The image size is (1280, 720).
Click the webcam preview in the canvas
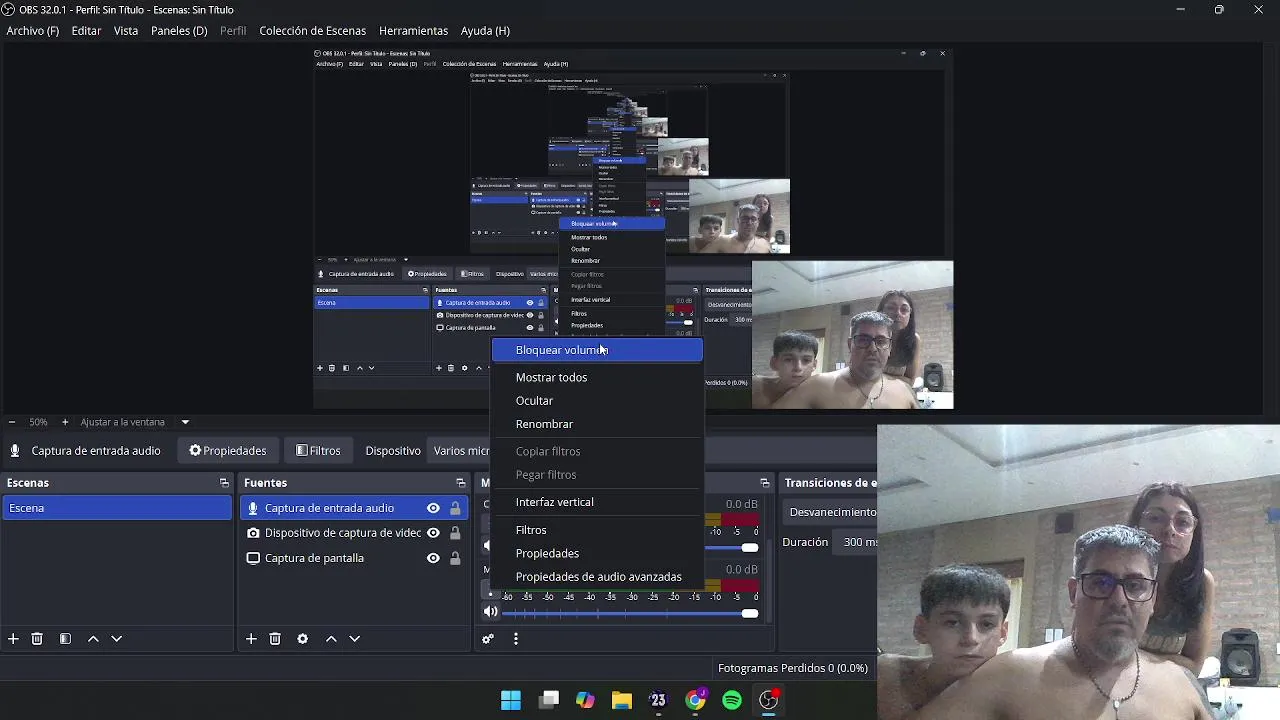(x=852, y=335)
